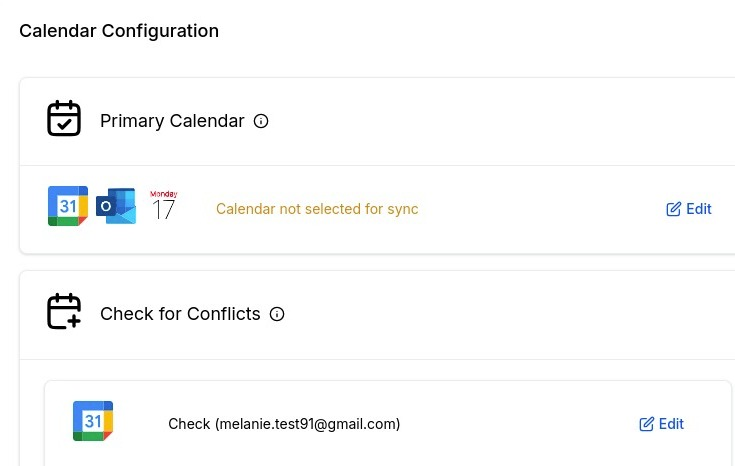735x466 pixels.
Task: Click pencil icon on conflict calendar Edit
Action: pos(646,424)
